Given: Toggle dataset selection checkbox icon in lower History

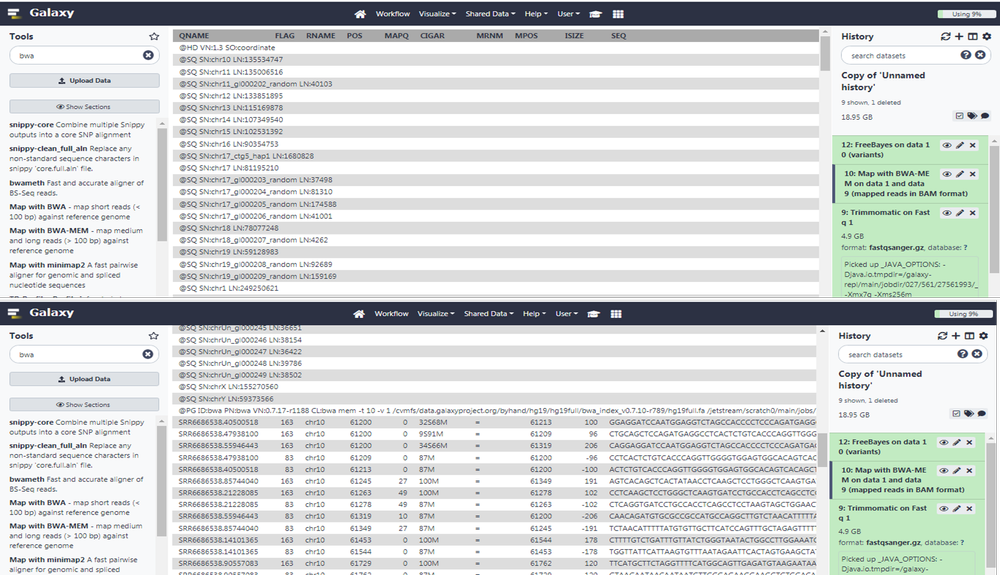Looking at the screenshot, I should (x=956, y=413).
